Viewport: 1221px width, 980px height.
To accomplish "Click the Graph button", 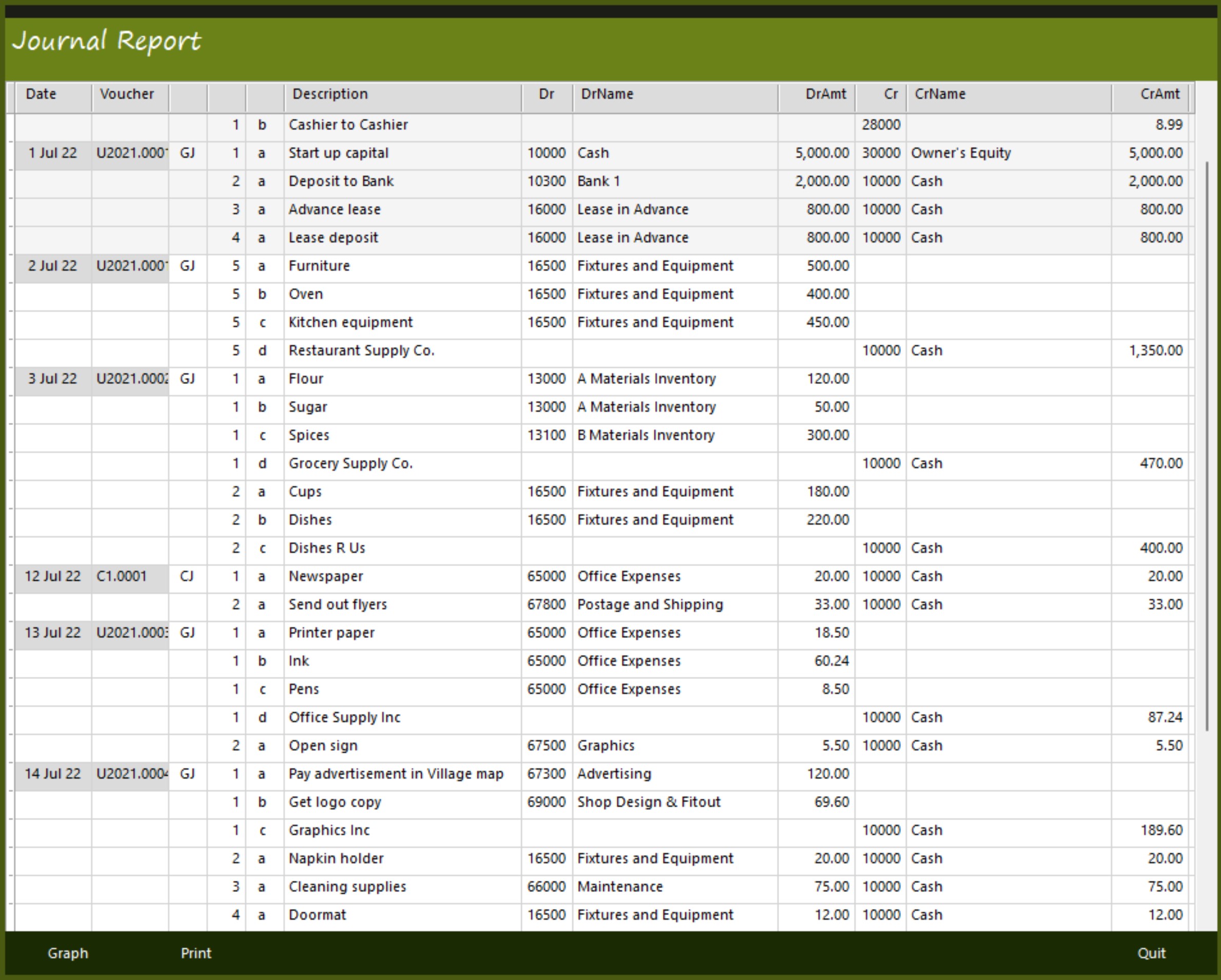I will coord(68,953).
